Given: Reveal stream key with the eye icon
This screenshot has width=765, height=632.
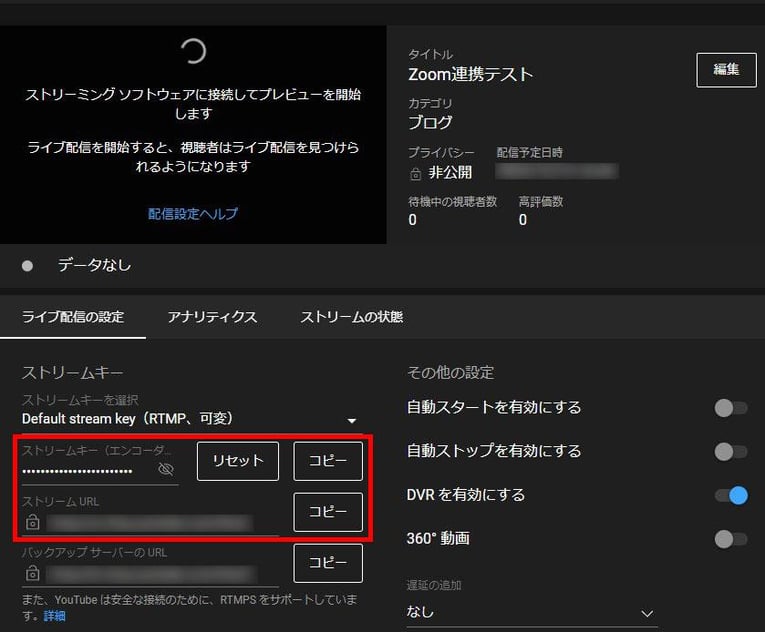Looking at the screenshot, I should pyautogui.click(x=166, y=469).
